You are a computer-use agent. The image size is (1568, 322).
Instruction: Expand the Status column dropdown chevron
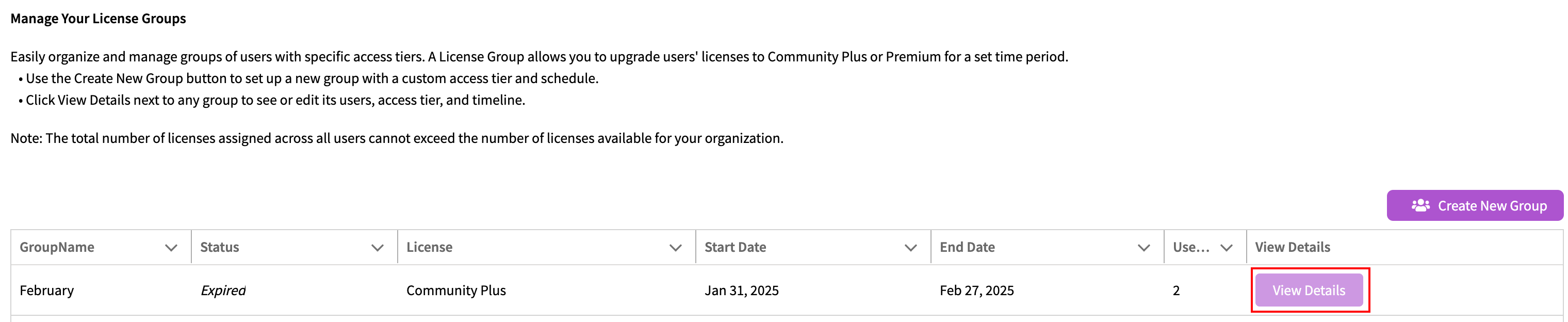[378, 248]
